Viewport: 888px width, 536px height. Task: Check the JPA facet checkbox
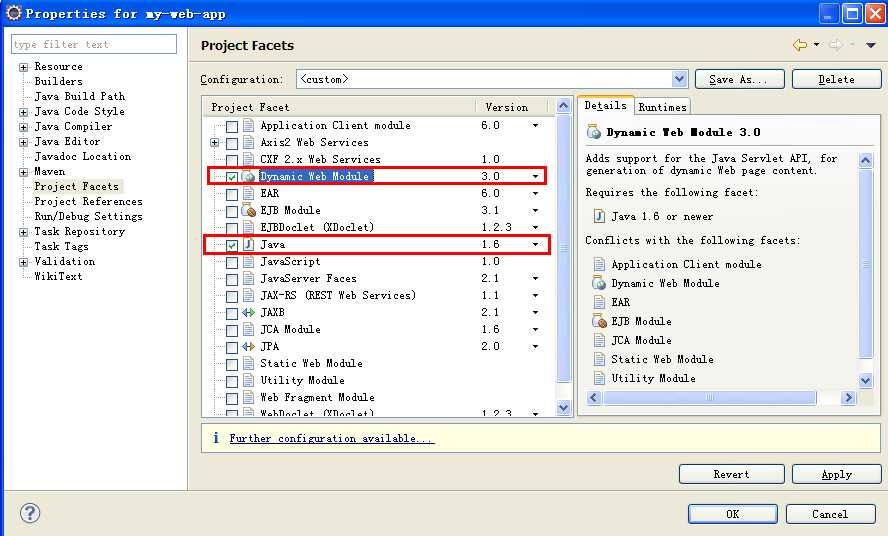[x=232, y=347]
